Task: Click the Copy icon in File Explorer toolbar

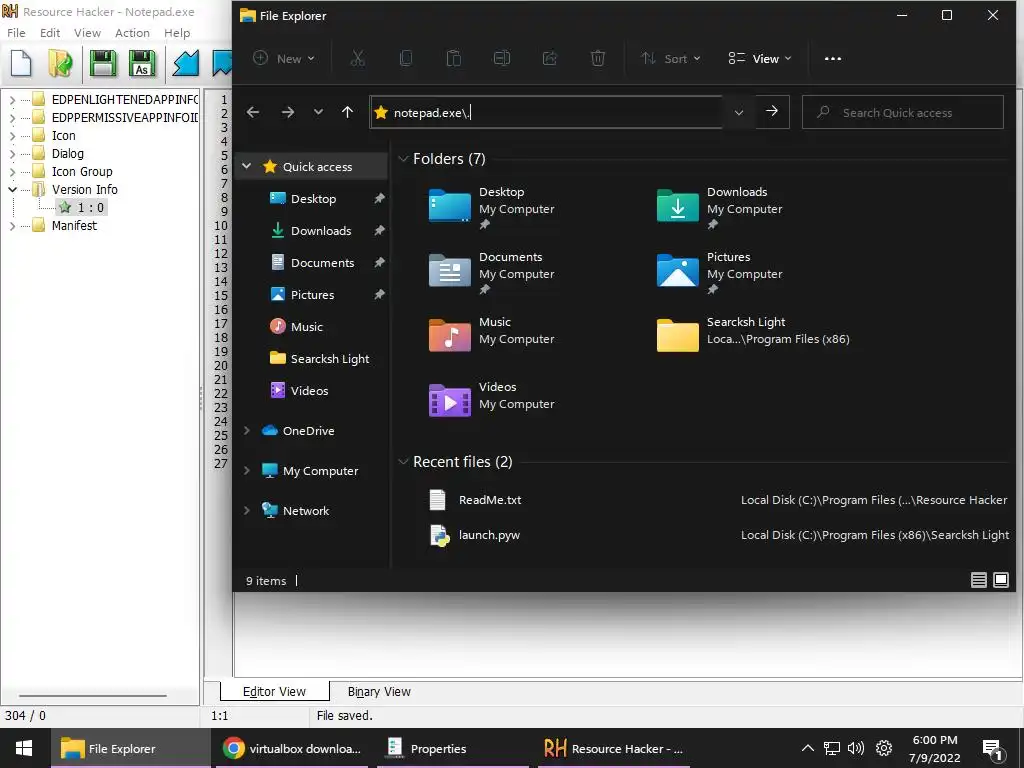Action: 406,58
